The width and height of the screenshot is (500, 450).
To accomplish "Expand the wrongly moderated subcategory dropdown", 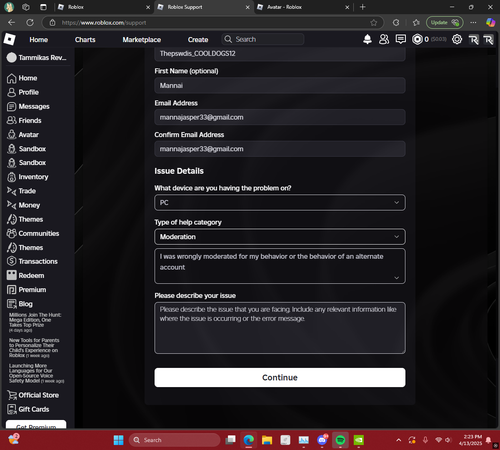I will point(280,266).
